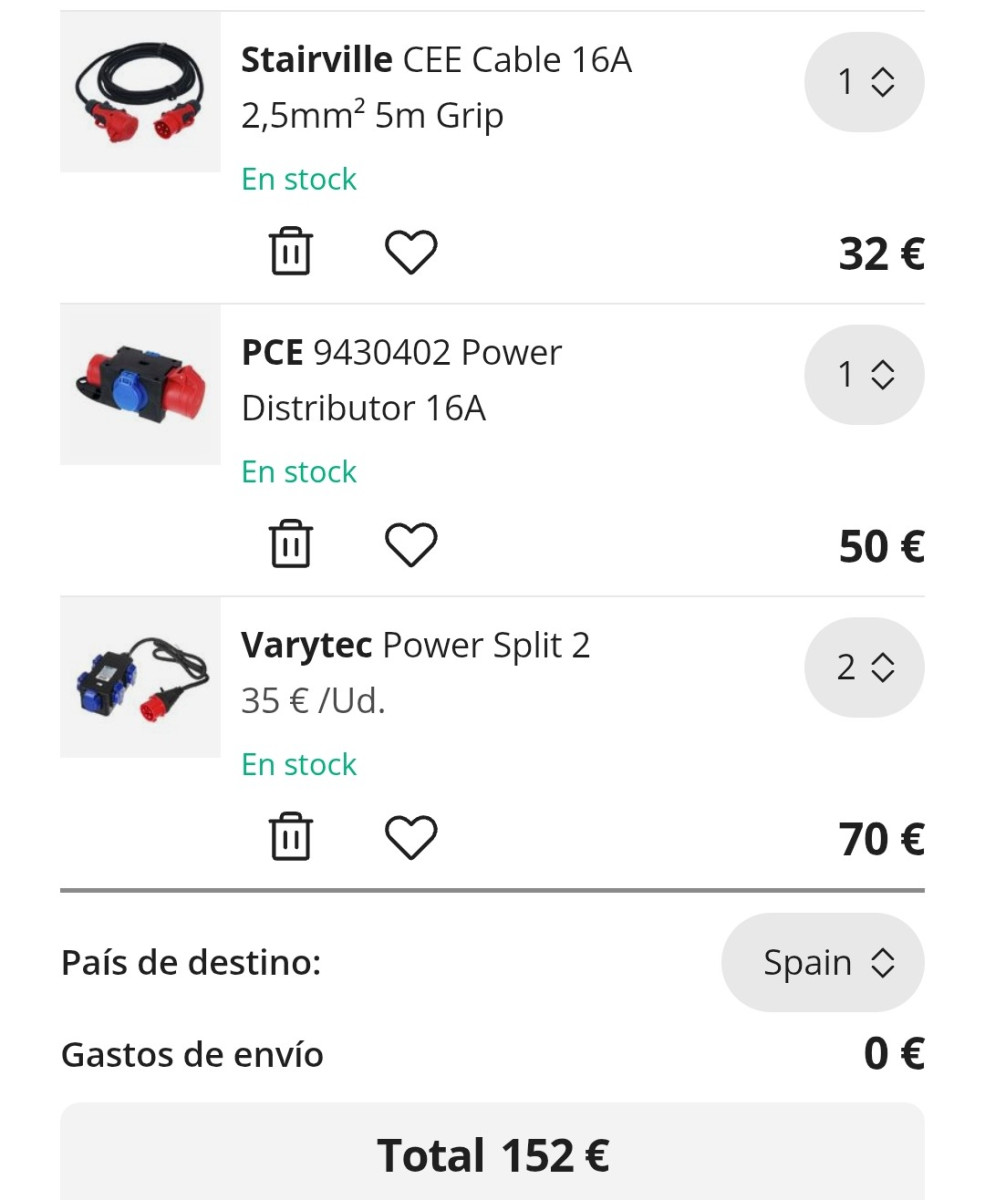985x1200 pixels.
Task: Open the Stairville CEE Cable product thumbnail
Action: point(140,92)
